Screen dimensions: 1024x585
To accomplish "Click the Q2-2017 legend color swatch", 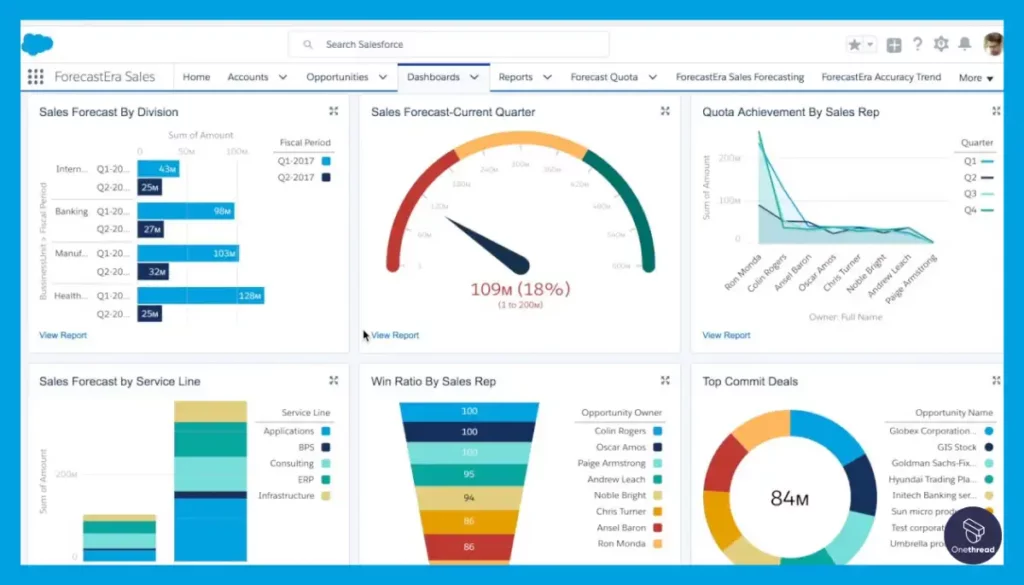I will coord(326,177).
